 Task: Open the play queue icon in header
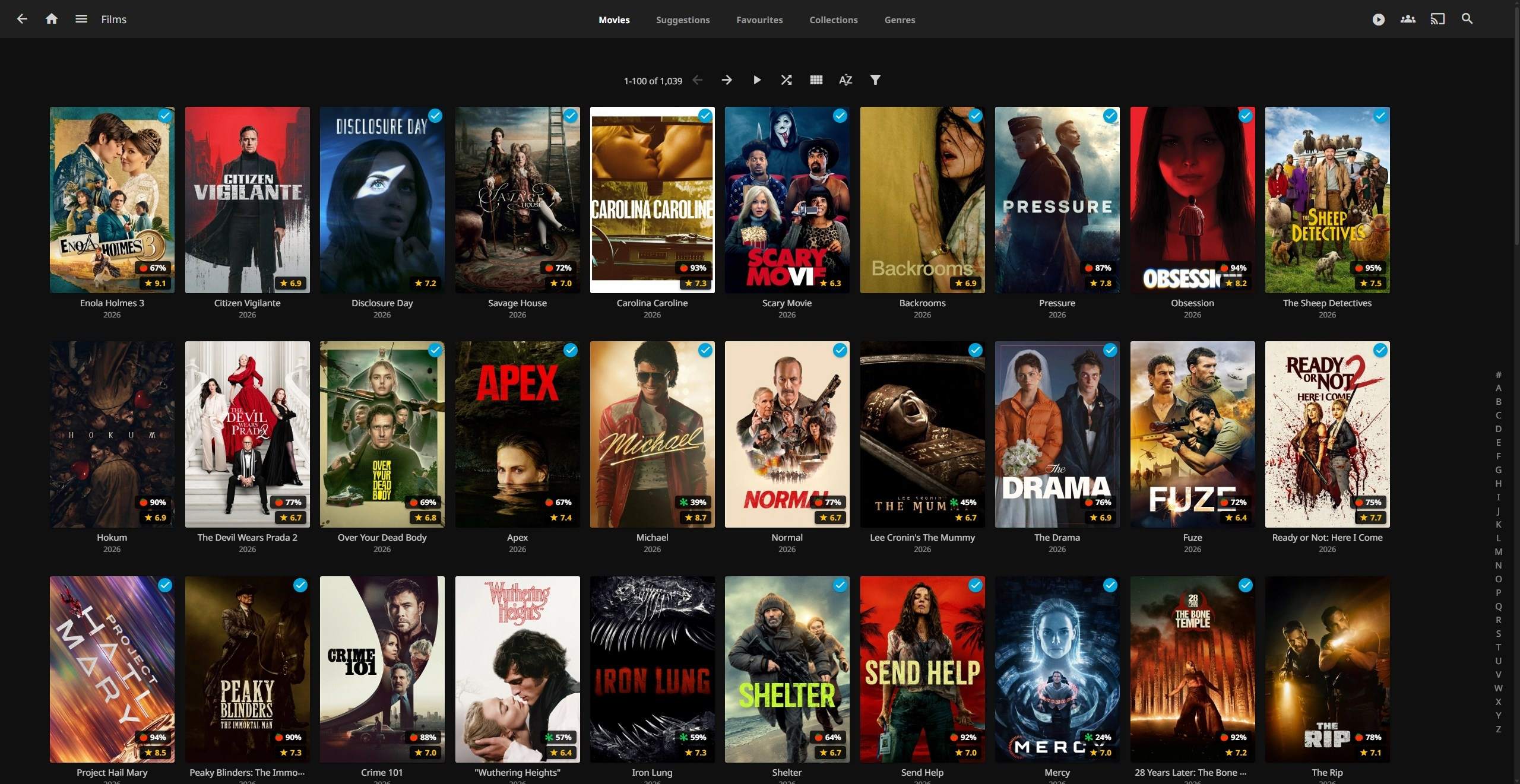coord(1378,20)
